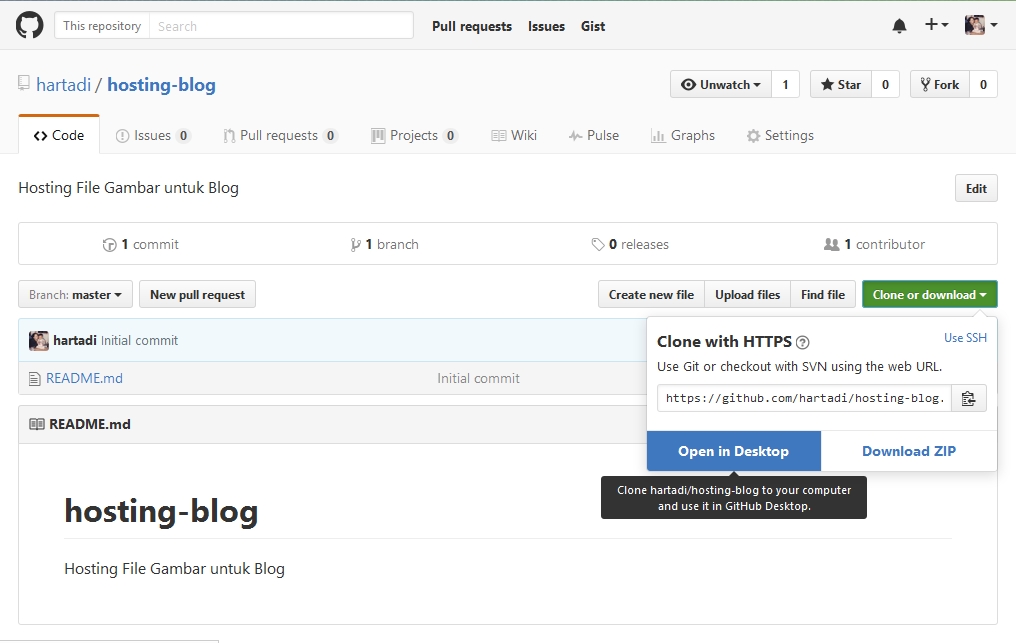Click New pull request

pyautogui.click(x=198, y=294)
